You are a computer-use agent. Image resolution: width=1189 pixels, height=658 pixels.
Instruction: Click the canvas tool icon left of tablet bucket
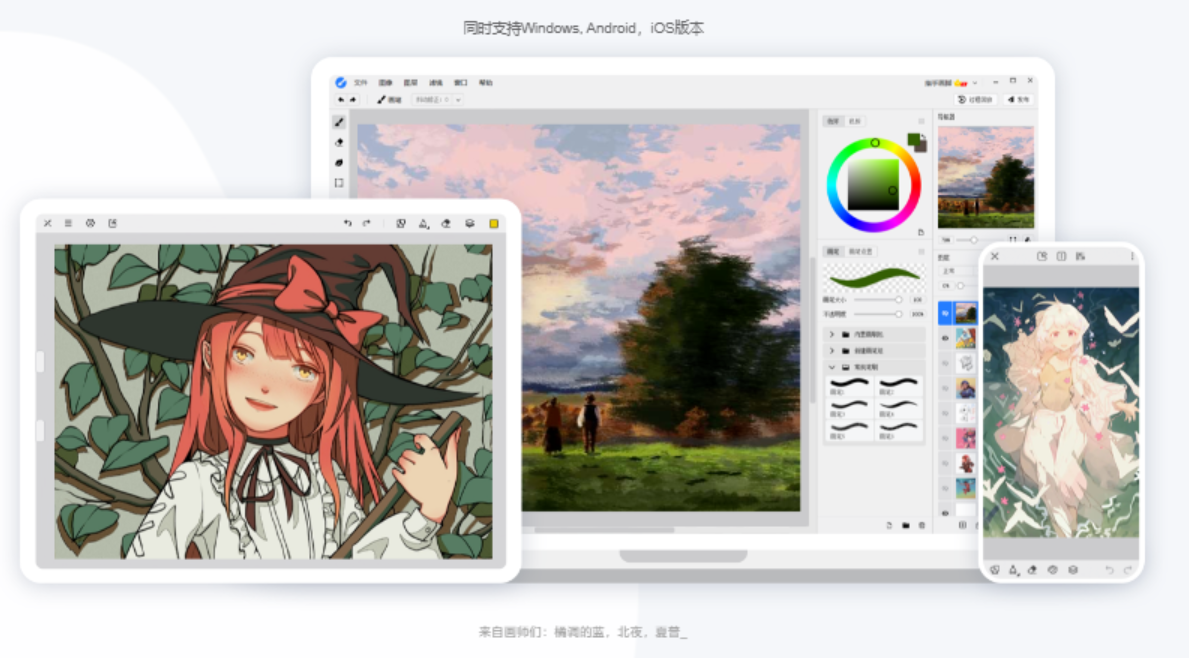[x=401, y=223]
